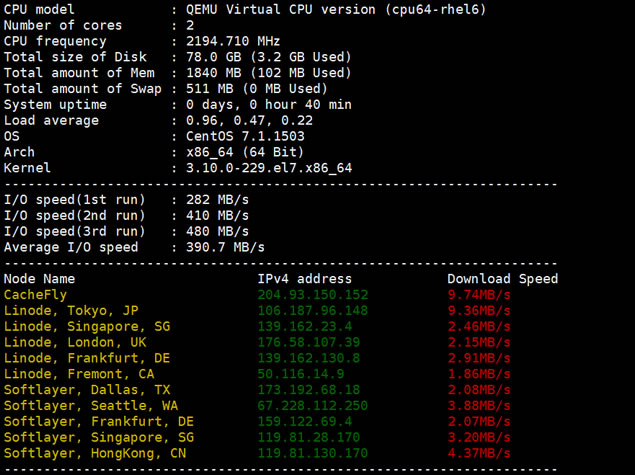This screenshot has width=635, height=475.
Task: Click the download speed '2.91MB/s'
Action: click(479, 358)
